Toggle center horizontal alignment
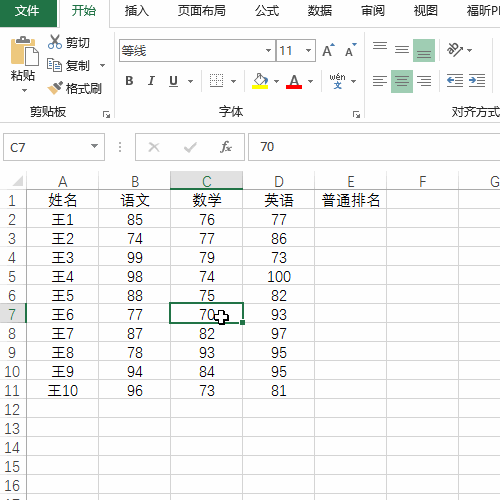Viewport: 500px width, 500px height. click(x=402, y=81)
